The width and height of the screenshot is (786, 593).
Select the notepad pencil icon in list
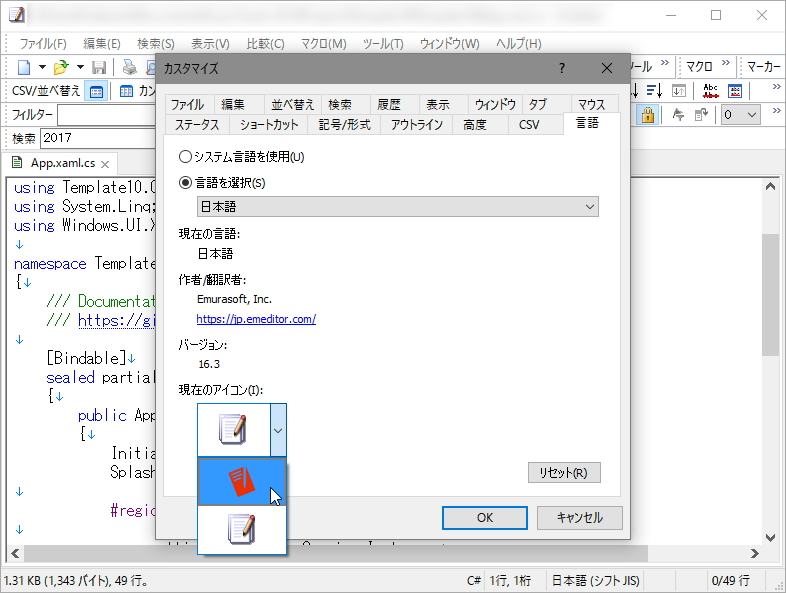[x=242, y=529]
